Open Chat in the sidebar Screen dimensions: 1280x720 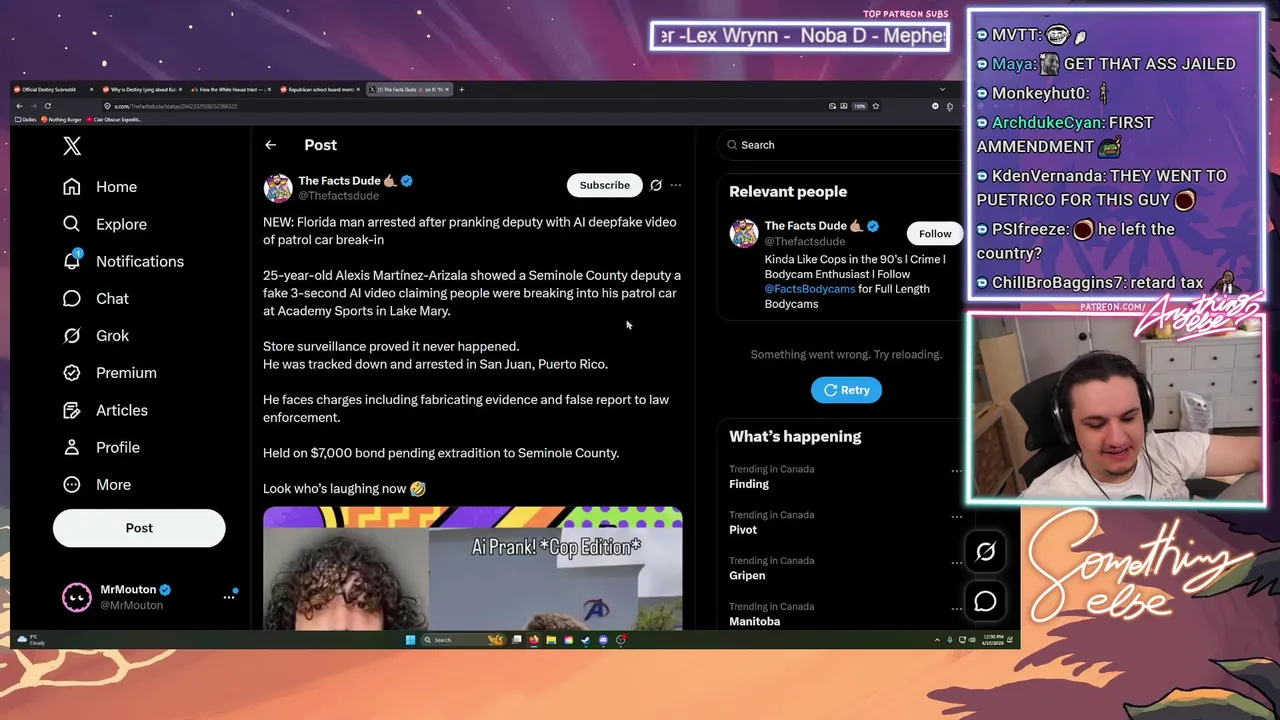[x=96, y=298]
